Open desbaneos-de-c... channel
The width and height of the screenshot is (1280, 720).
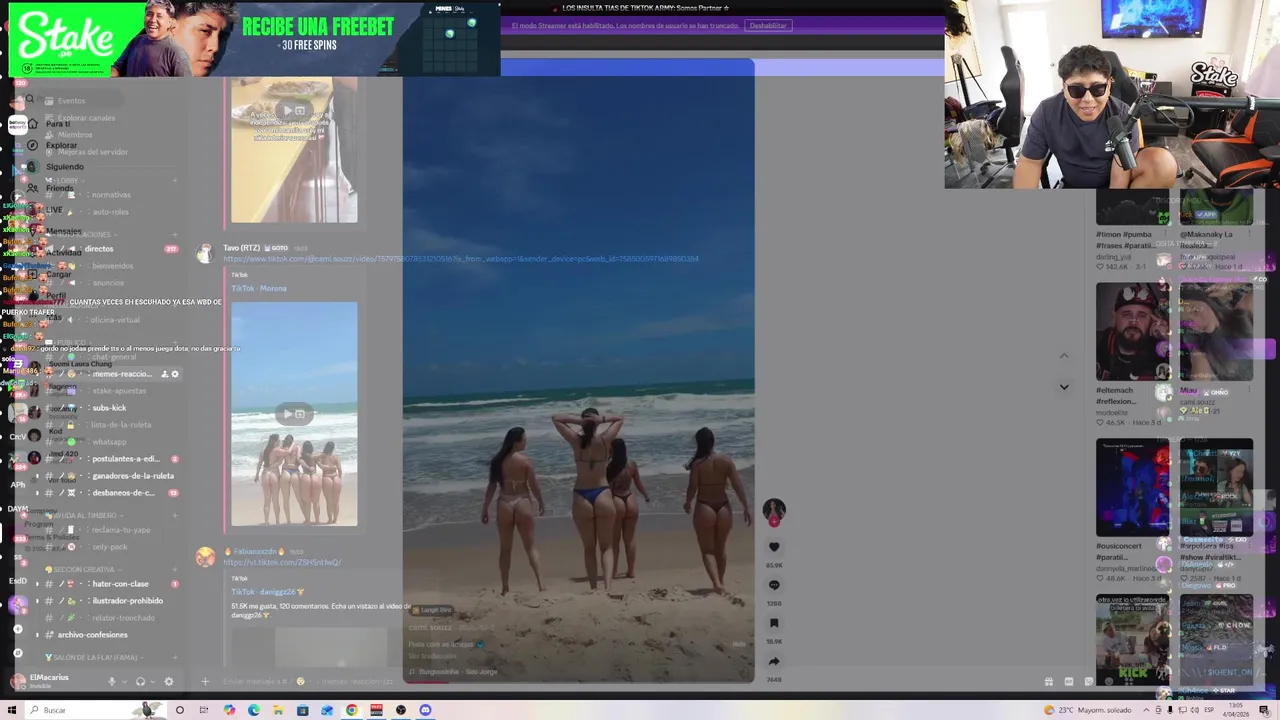point(112,493)
